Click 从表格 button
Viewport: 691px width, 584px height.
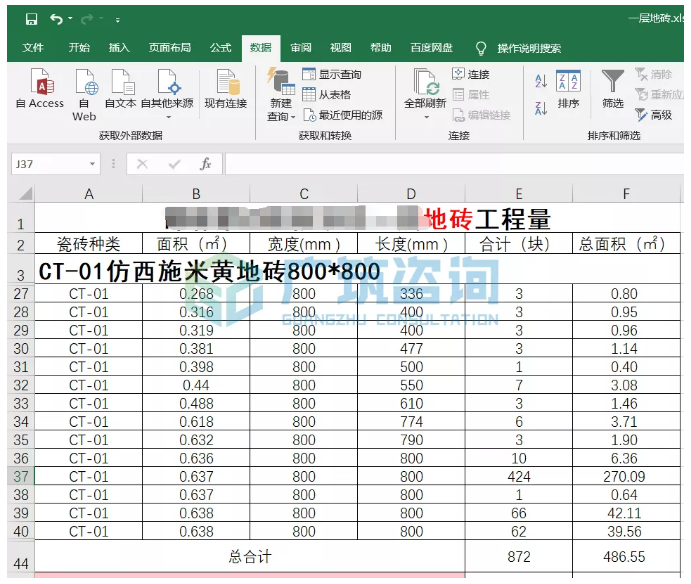327,94
